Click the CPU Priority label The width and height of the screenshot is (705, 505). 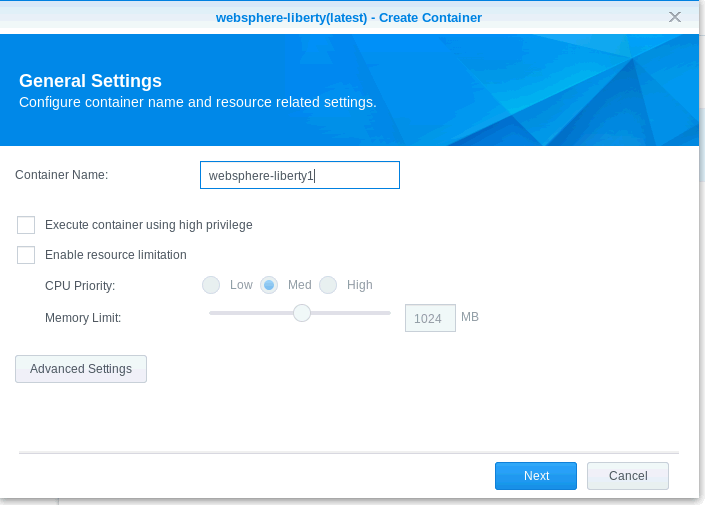(x=80, y=286)
